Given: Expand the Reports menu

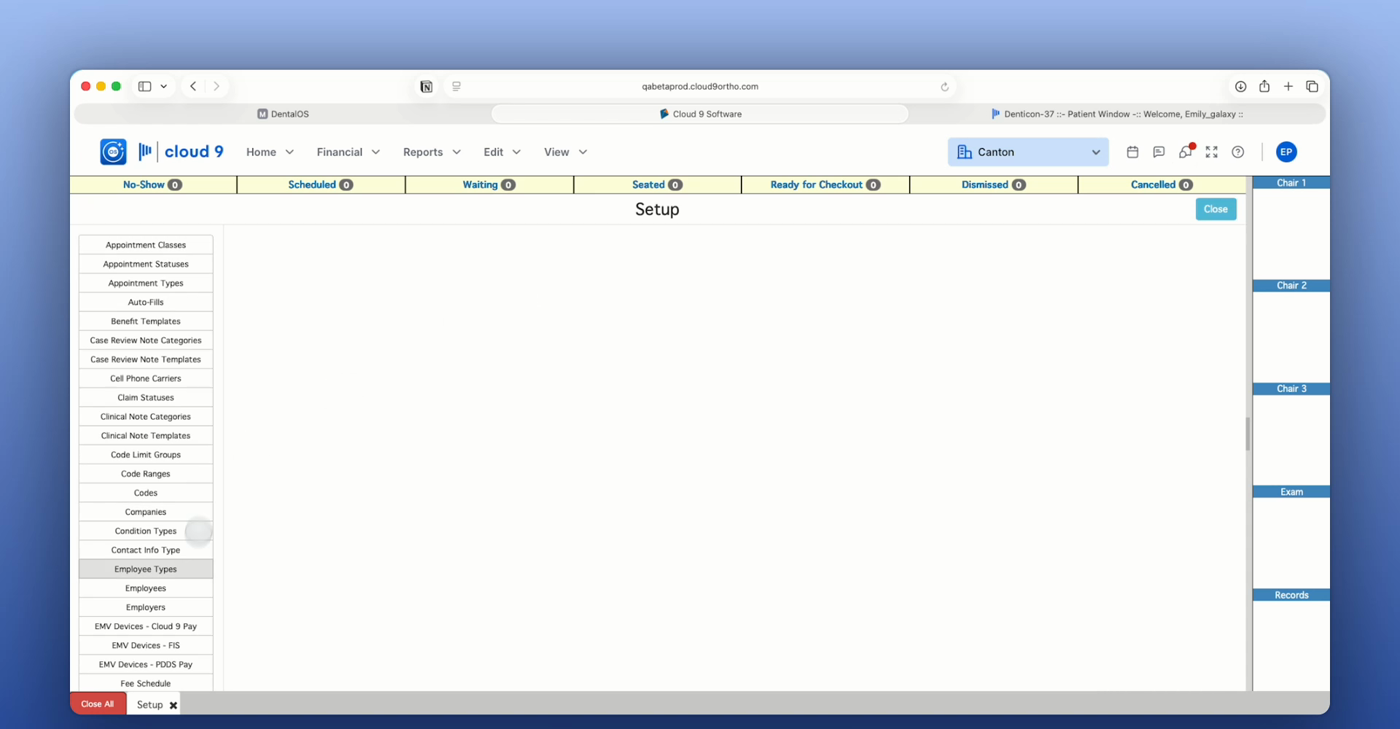Looking at the screenshot, I should point(432,152).
